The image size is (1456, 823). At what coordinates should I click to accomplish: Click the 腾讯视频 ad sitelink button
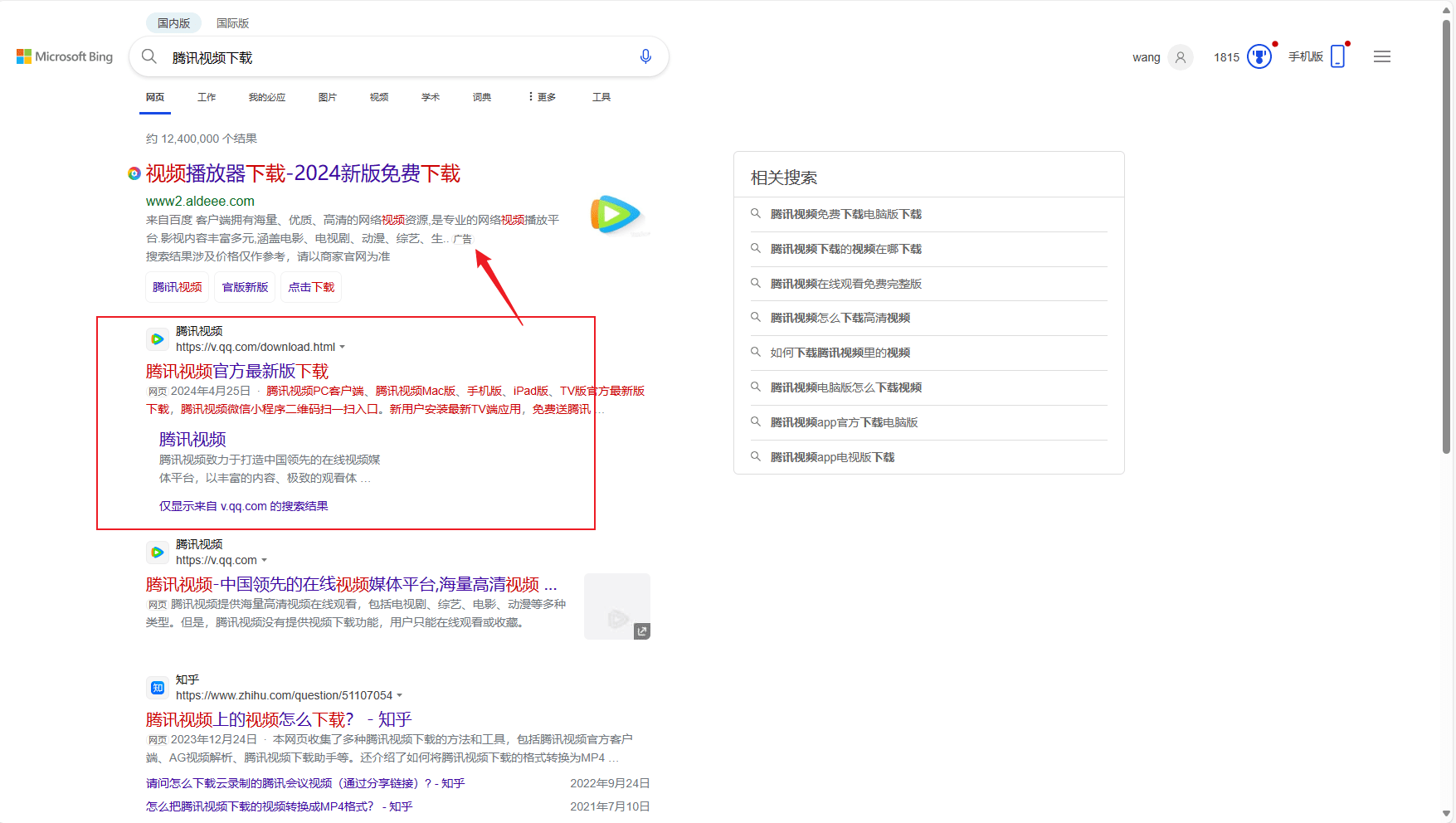(x=177, y=287)
